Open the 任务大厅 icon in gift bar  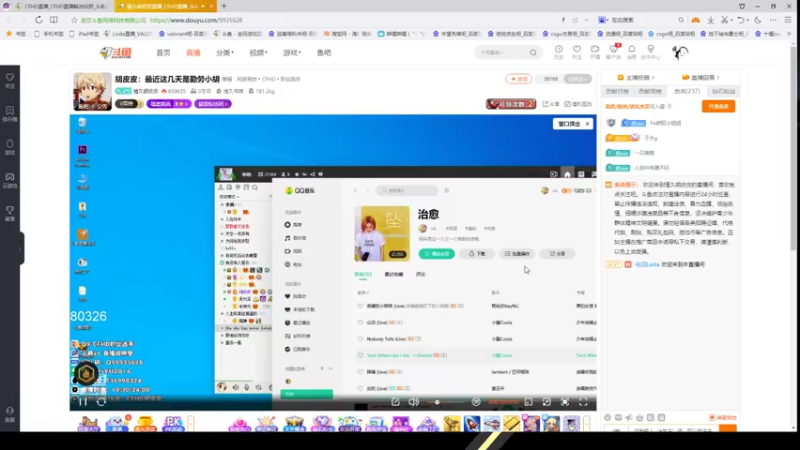[88, 423]
